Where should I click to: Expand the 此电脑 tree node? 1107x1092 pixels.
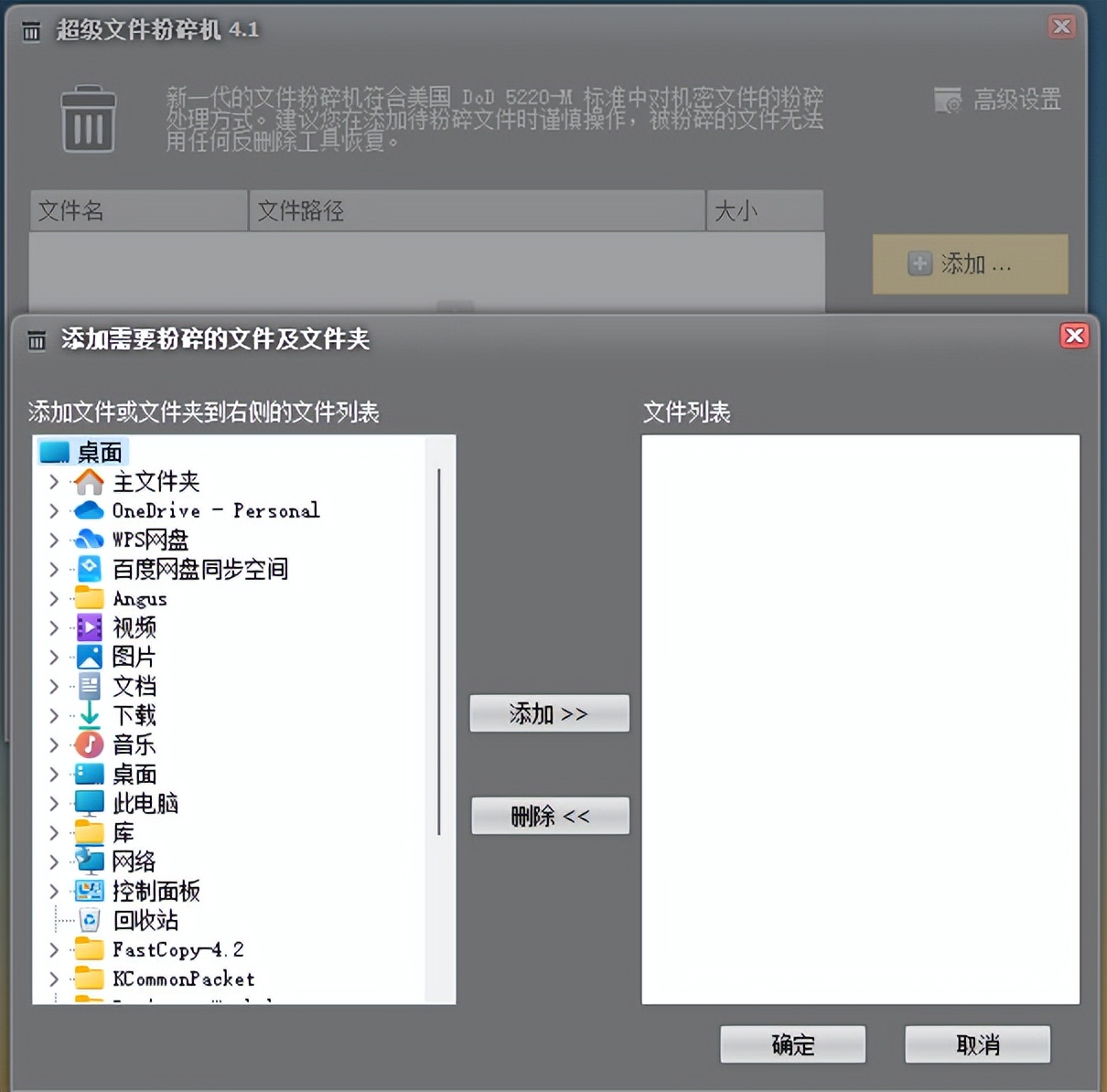coord(54,803)
